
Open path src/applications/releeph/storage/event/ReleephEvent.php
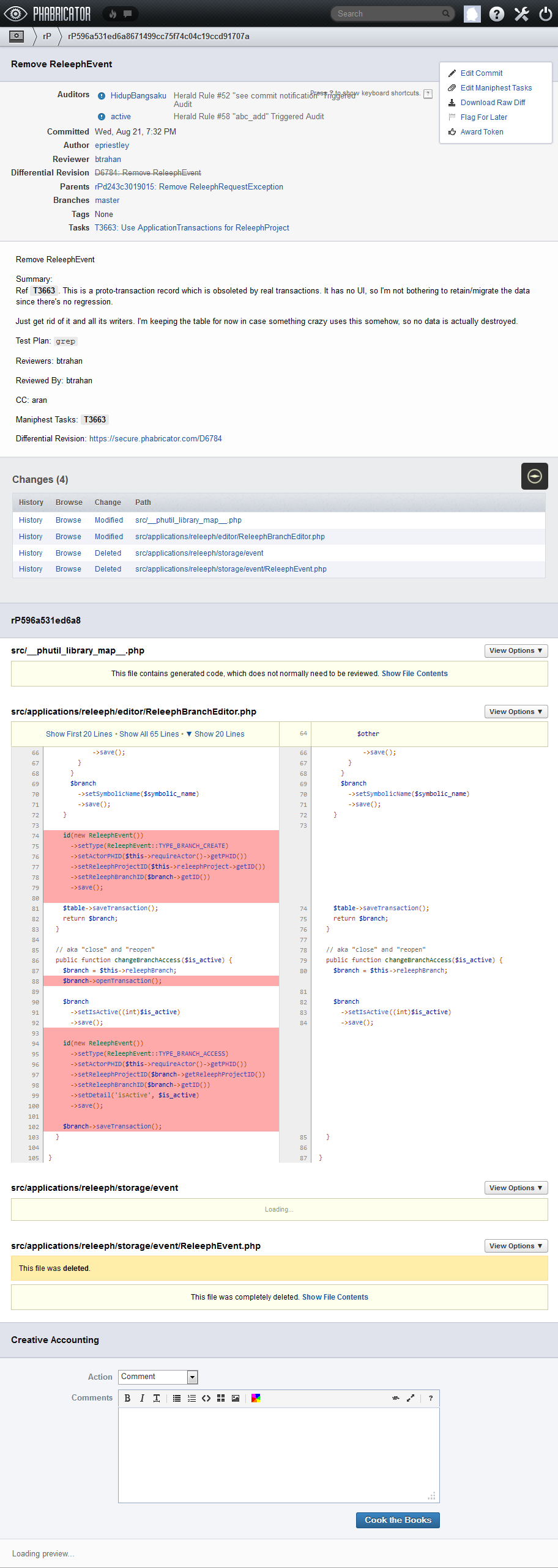click(231, 569)
